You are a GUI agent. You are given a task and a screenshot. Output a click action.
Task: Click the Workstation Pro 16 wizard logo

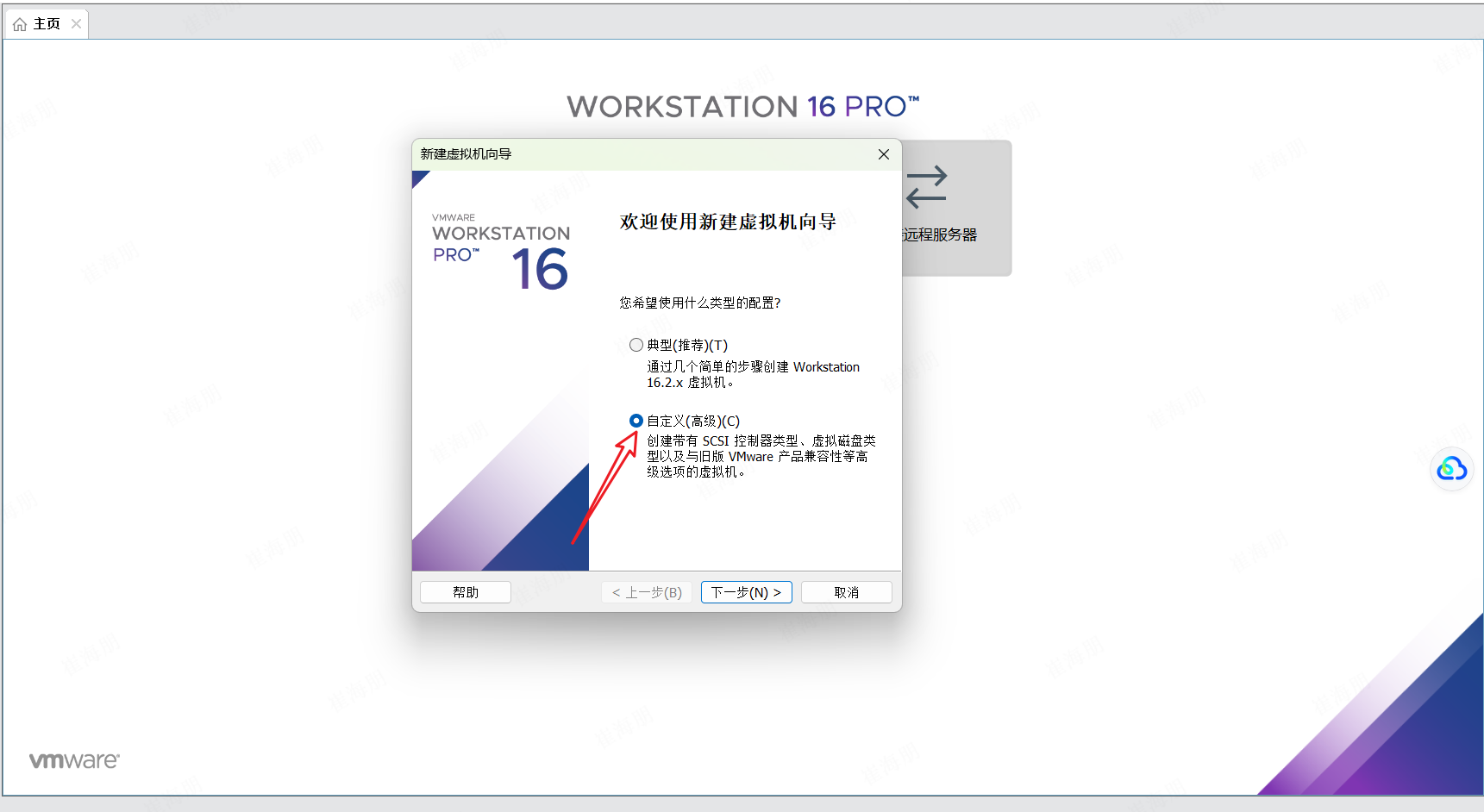pyautogui.click(x=501, y=251)
